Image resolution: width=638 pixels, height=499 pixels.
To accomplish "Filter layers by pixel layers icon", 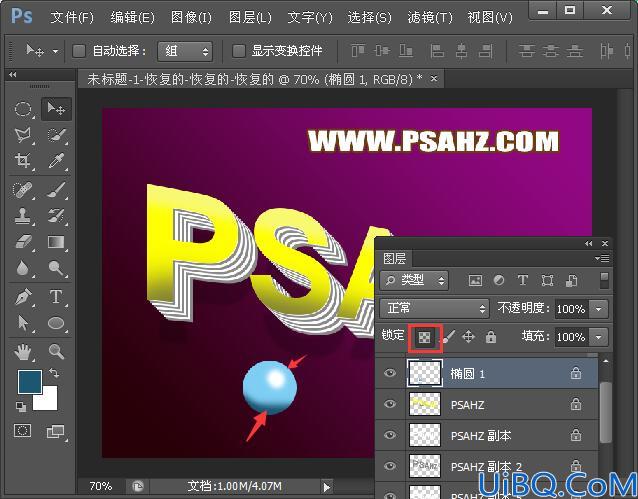I will click(x=475, y=280).
